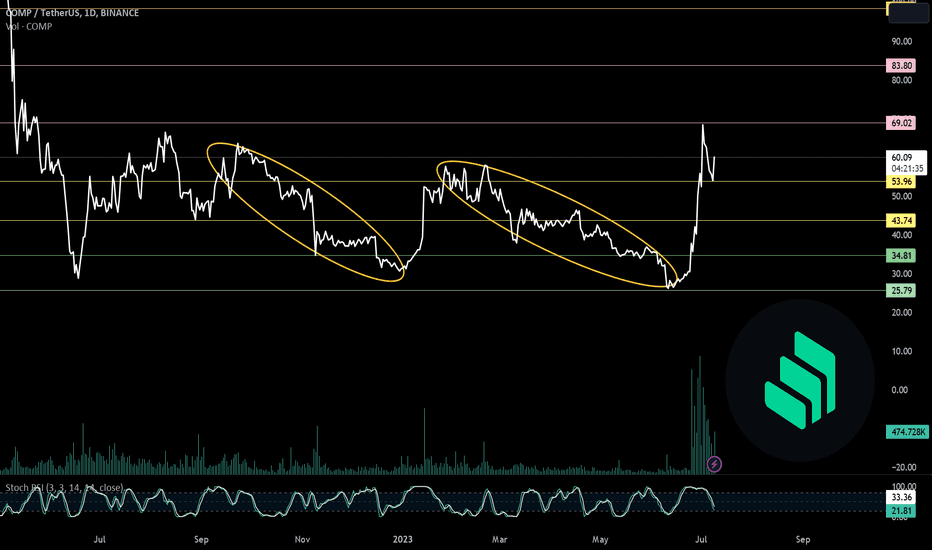Select the horizontal line at 43.74

(x=443, y=221)
